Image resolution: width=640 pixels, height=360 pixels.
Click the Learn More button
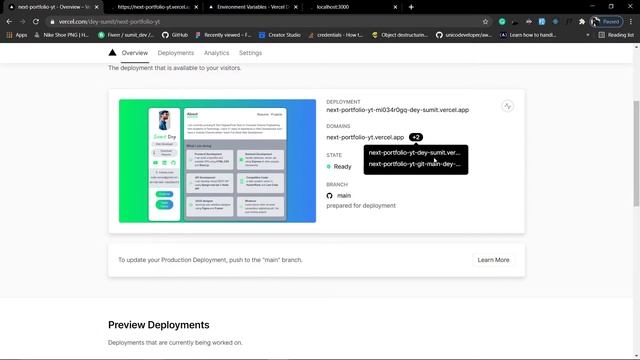coord(493,260)
